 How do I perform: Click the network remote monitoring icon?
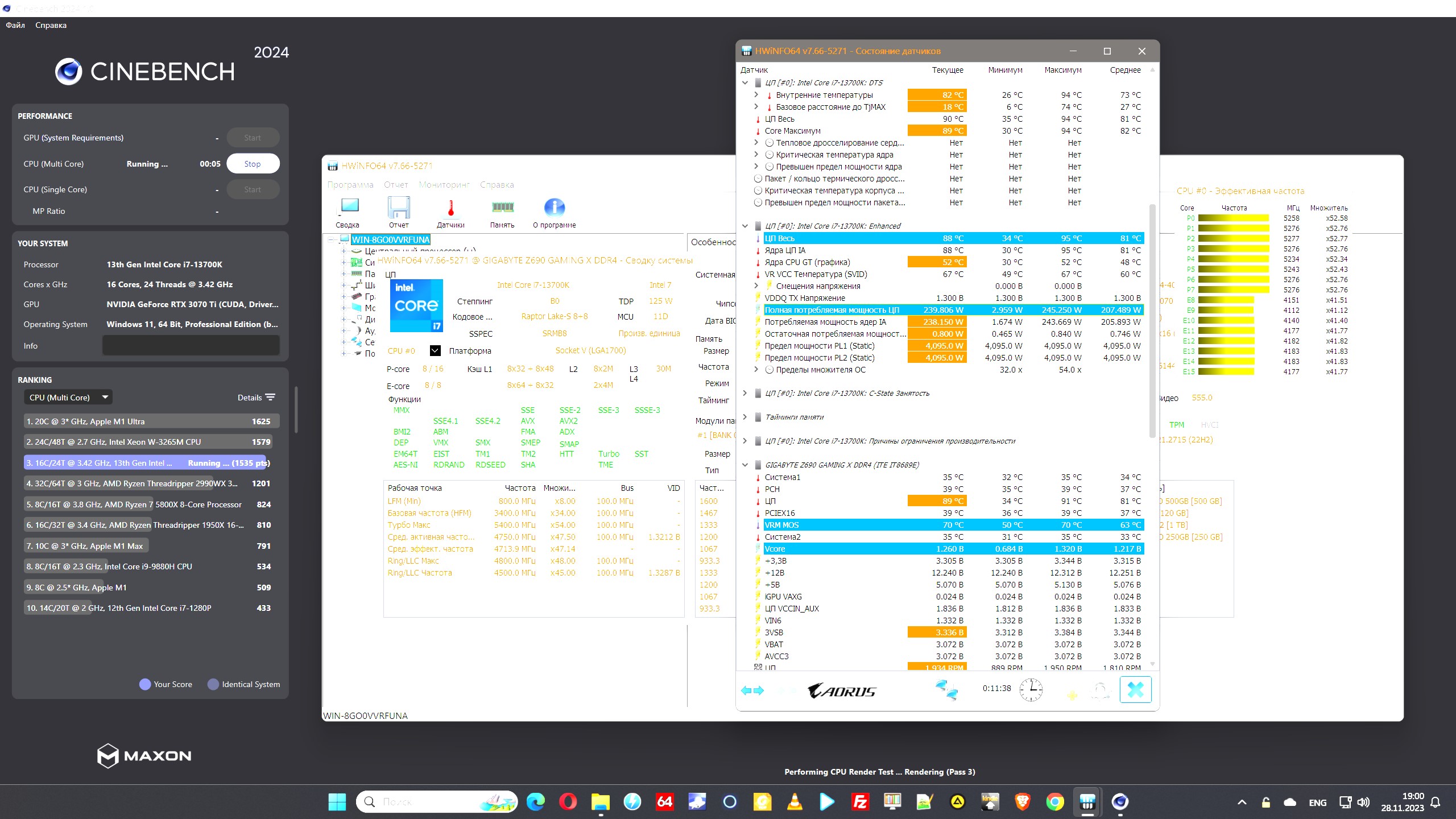(946, 690)
